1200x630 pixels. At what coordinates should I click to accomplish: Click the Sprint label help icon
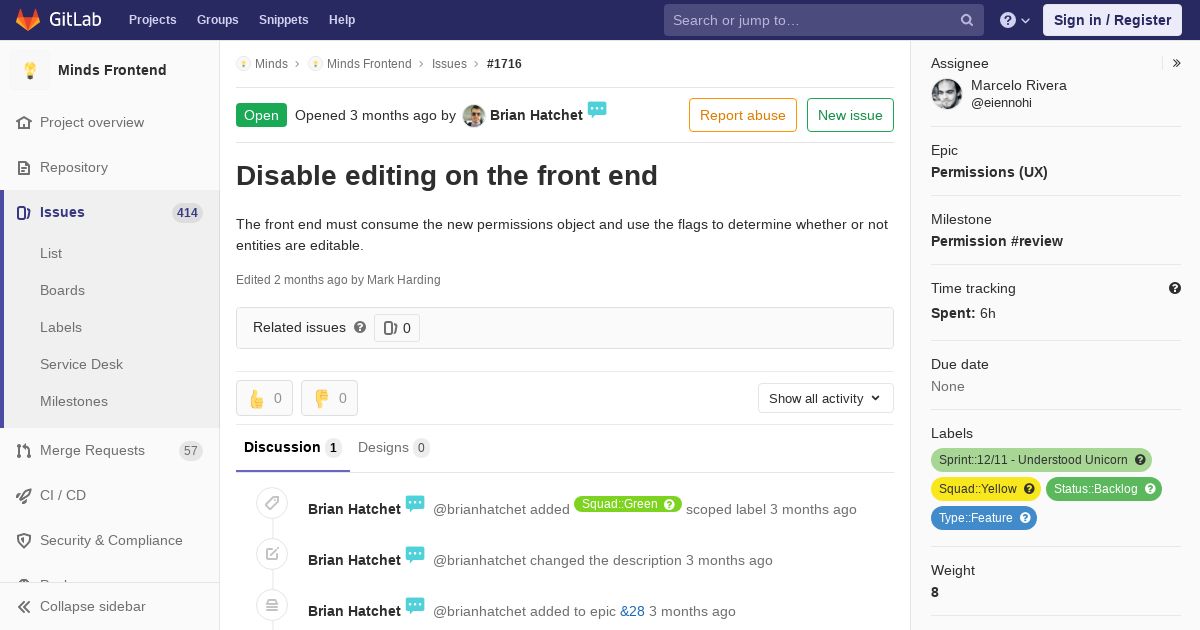[1140, 460]
